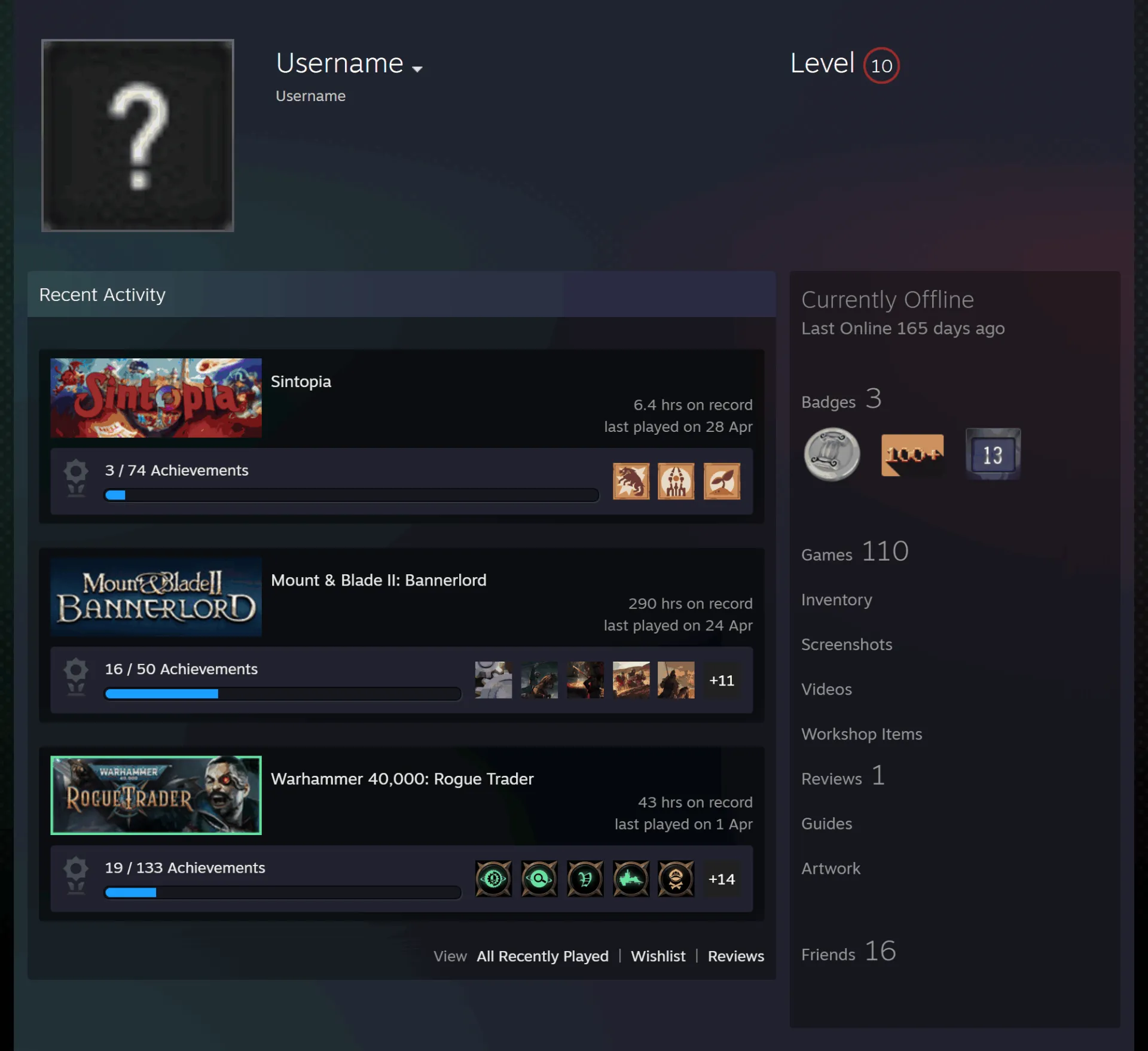Image resolution: width=1148 pixels, height=1051 pixels.
Task: Click the profile avatar placeholder image
Action: pos(138,135)
